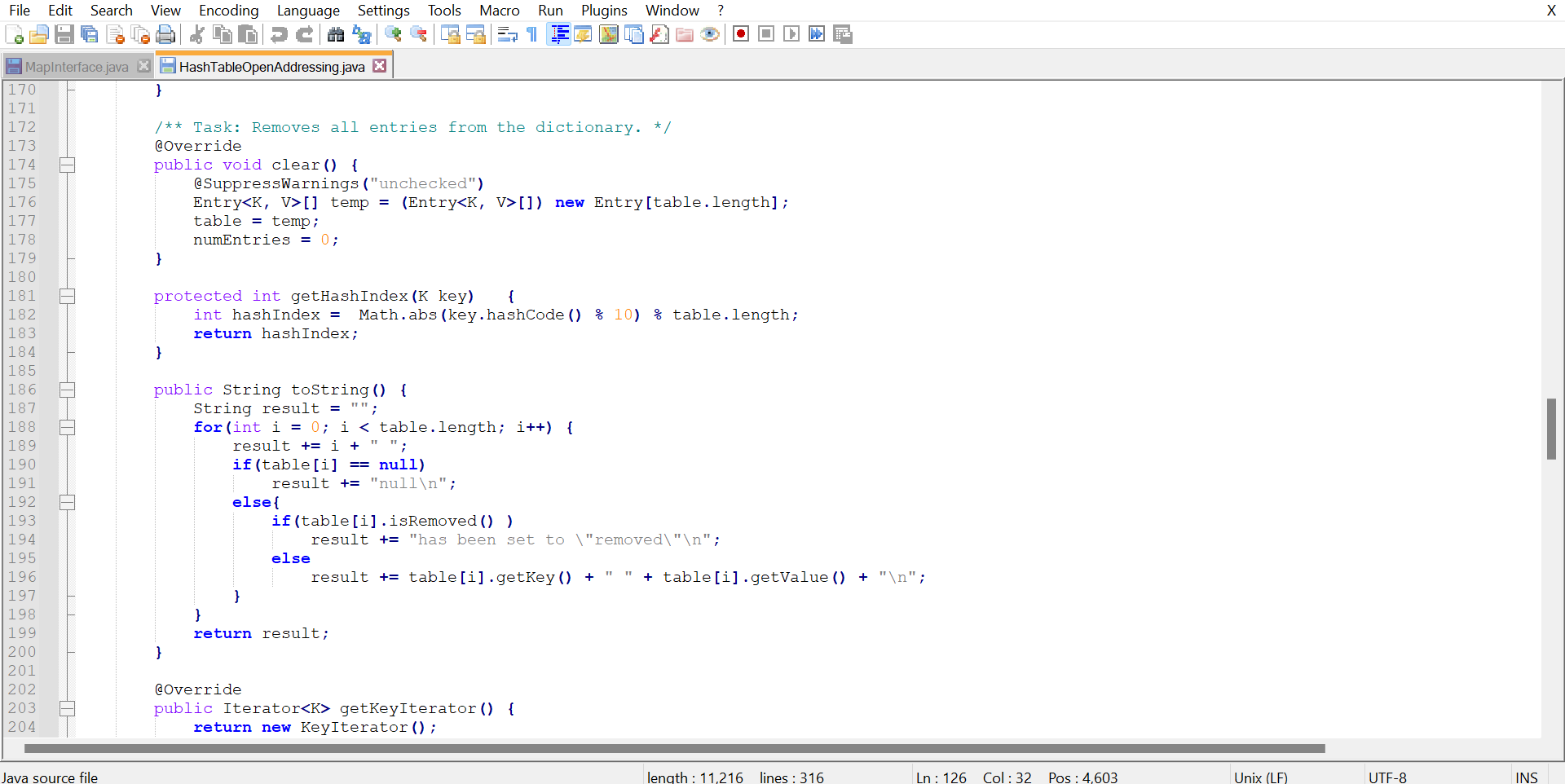Open the Find dialog via binoculars icon
This screenshot has width=1565, height=784.
(335, 33)
